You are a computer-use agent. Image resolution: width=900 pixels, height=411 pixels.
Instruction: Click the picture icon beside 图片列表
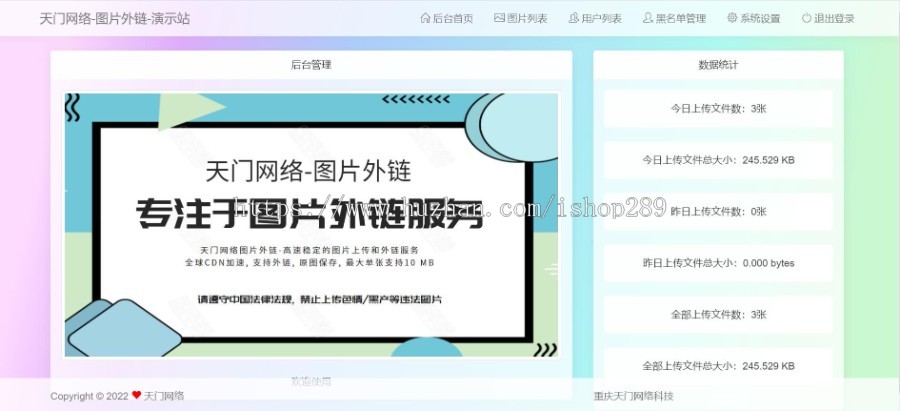point(499,18)
